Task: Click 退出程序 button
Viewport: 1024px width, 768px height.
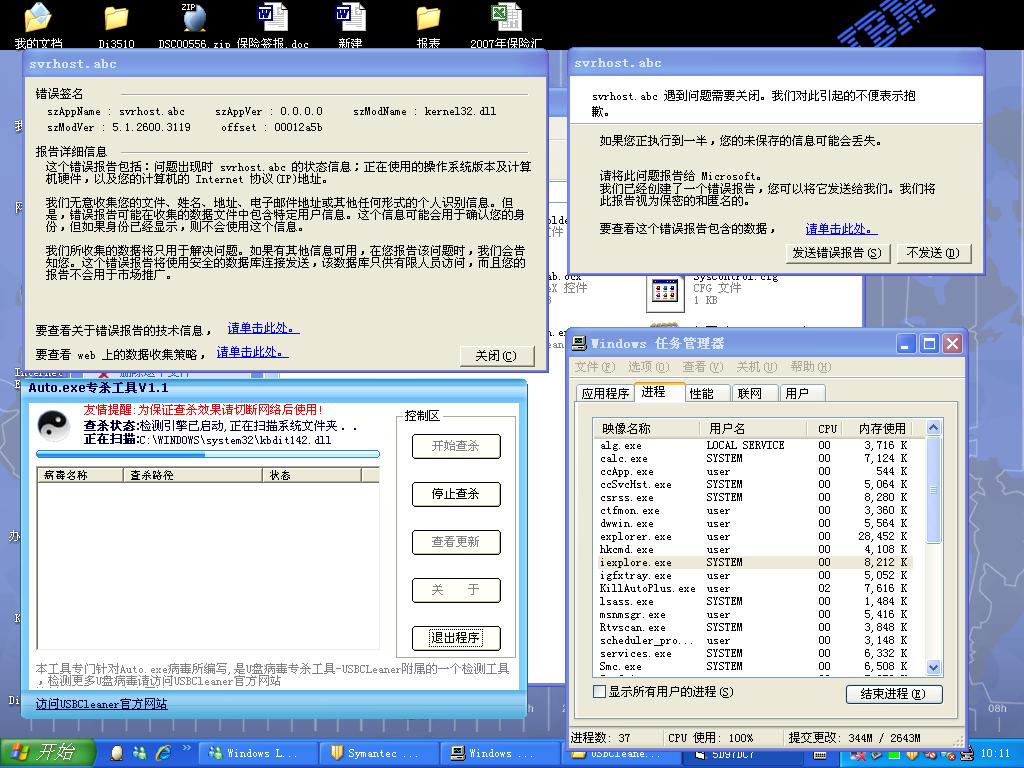Action: pos(456,638)
